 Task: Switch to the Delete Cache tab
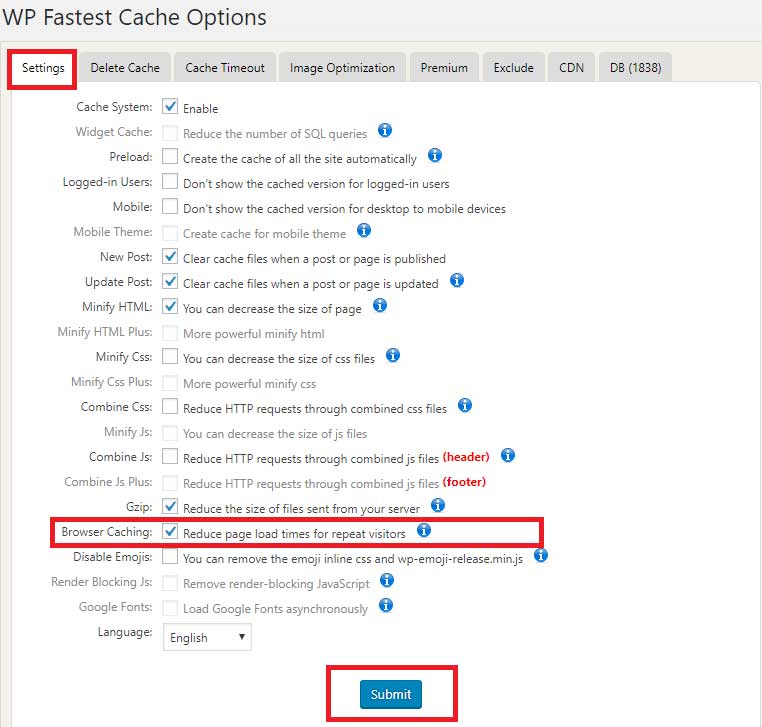pos(125,68)
